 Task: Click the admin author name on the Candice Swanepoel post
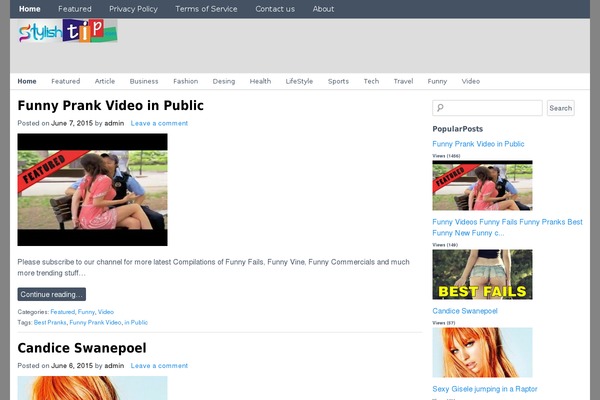tap(114, 366)
